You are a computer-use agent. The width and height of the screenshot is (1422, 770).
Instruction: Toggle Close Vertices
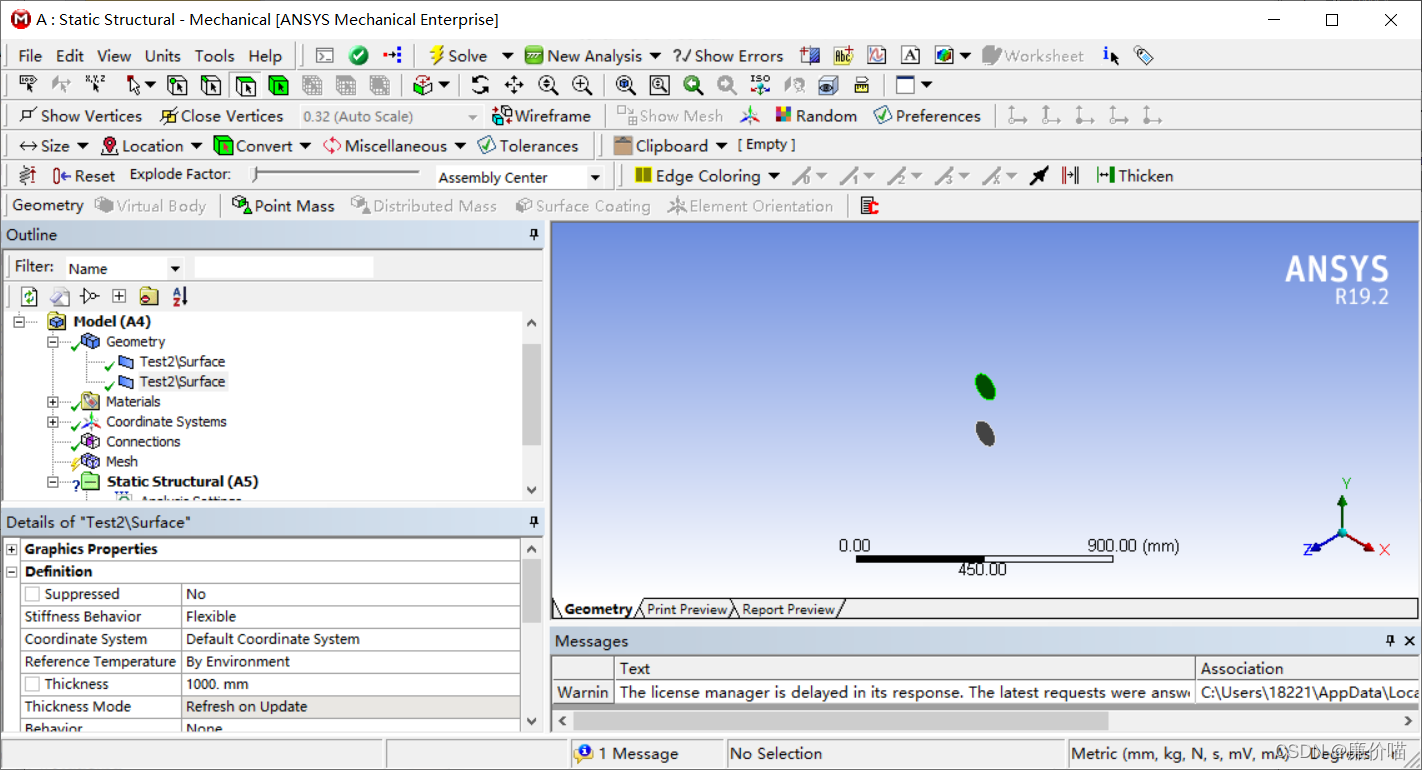pyautogui.click(x=221, y=116)
